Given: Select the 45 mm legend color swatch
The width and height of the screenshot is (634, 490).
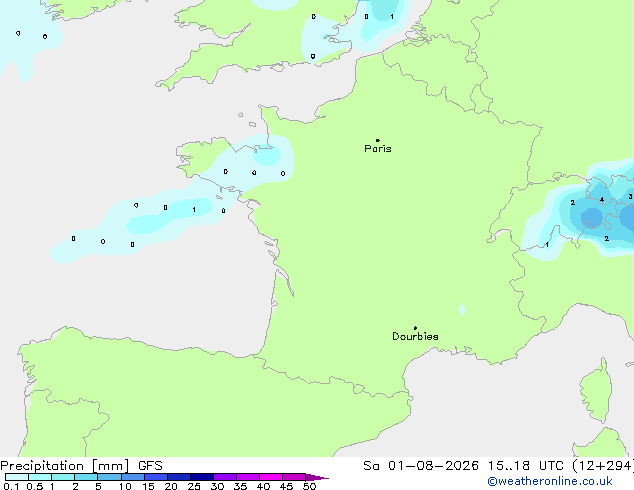Looking at the screenshot, I should click(294, 477).
